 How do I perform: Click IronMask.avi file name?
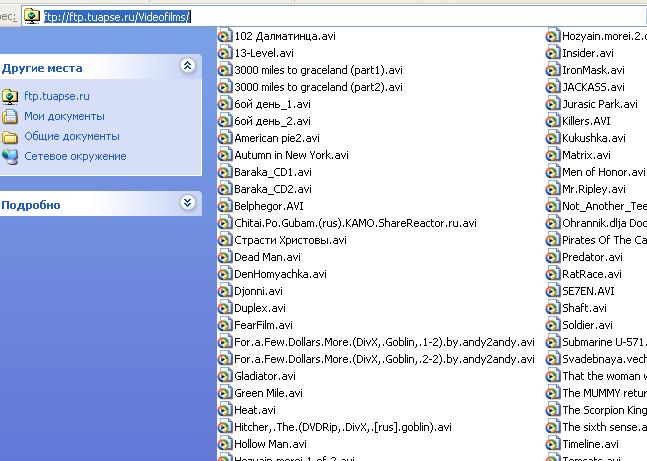click(593, 70)
